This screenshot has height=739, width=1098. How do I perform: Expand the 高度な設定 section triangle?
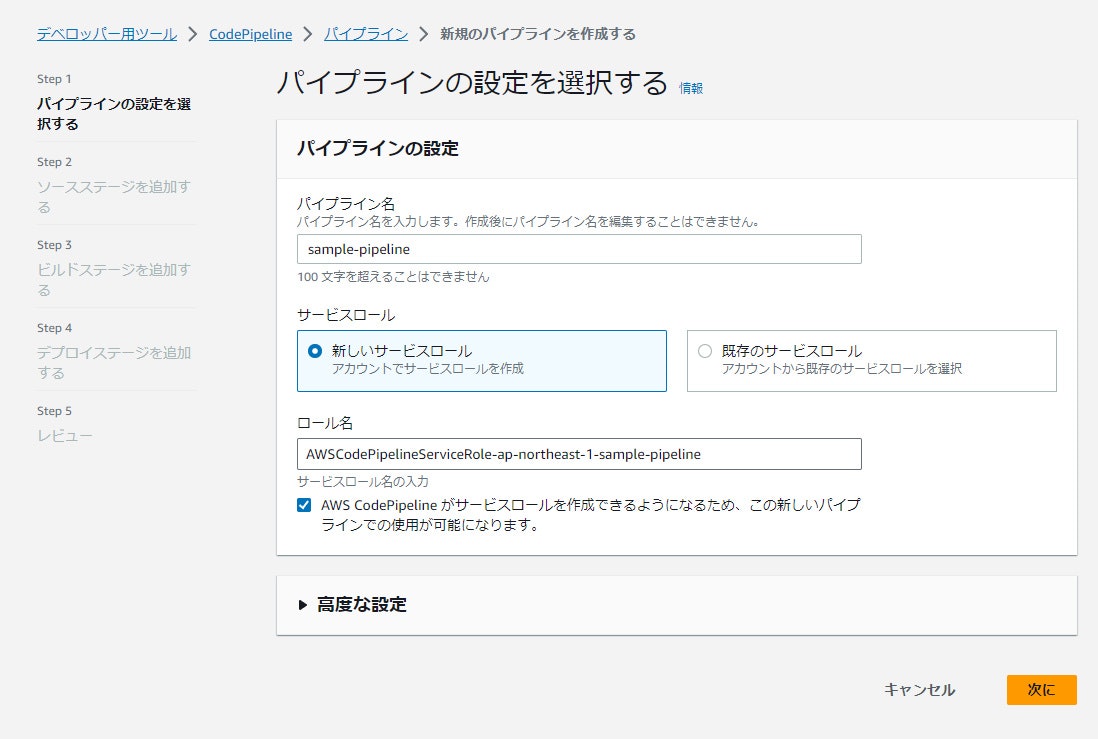click(x=303, y=605)
